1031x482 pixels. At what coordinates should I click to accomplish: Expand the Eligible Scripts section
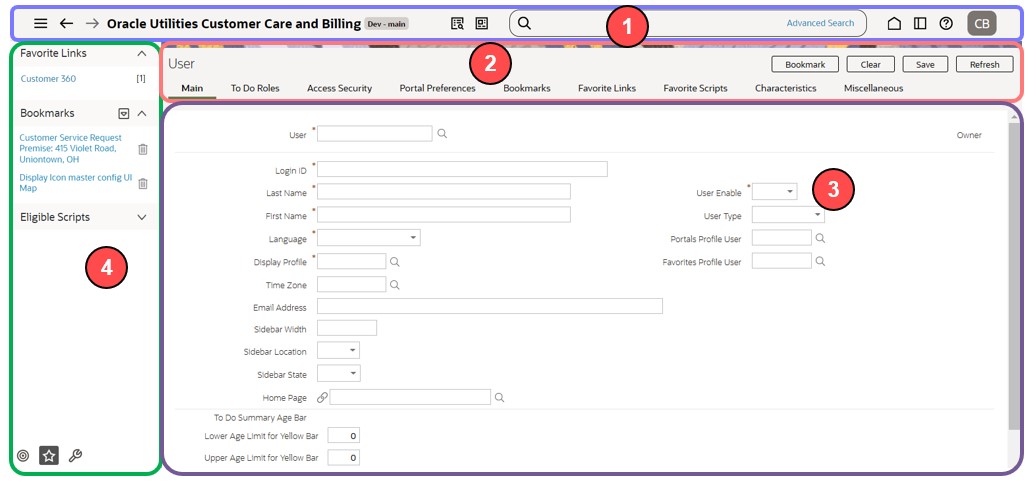[x=141, y=217]
